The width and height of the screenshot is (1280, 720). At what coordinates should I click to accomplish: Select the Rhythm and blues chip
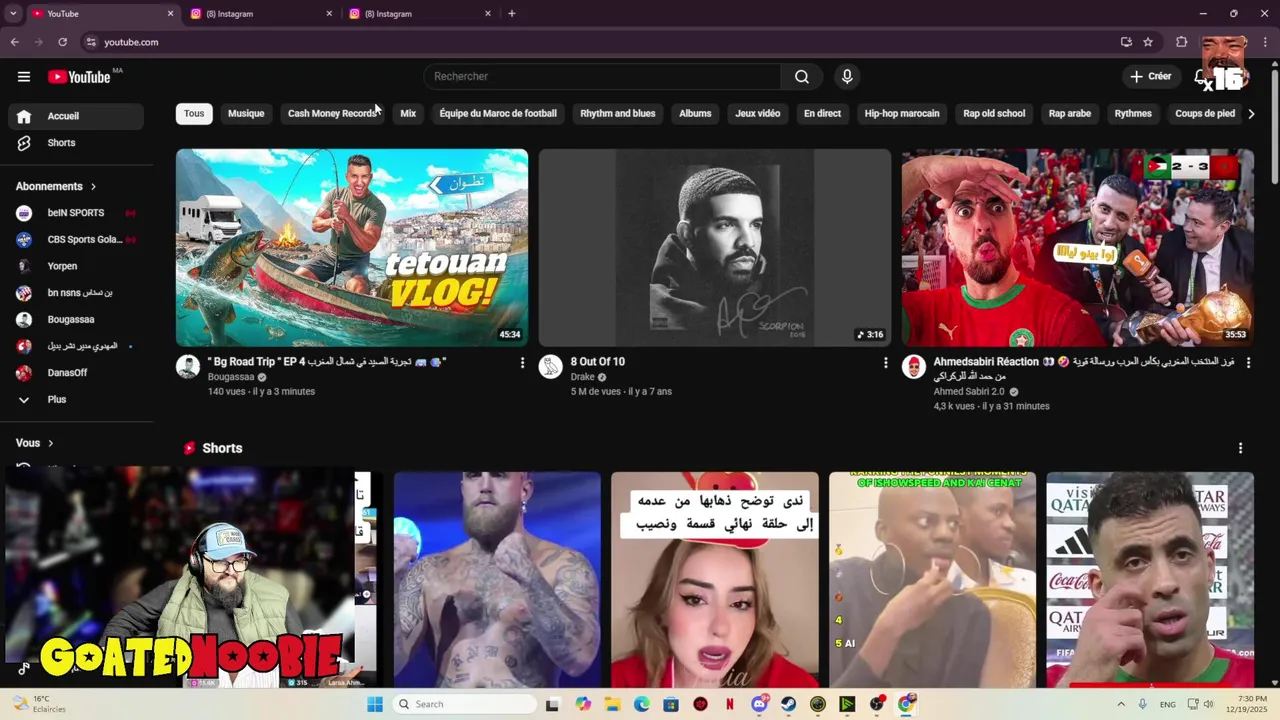[x=618, y=113]
